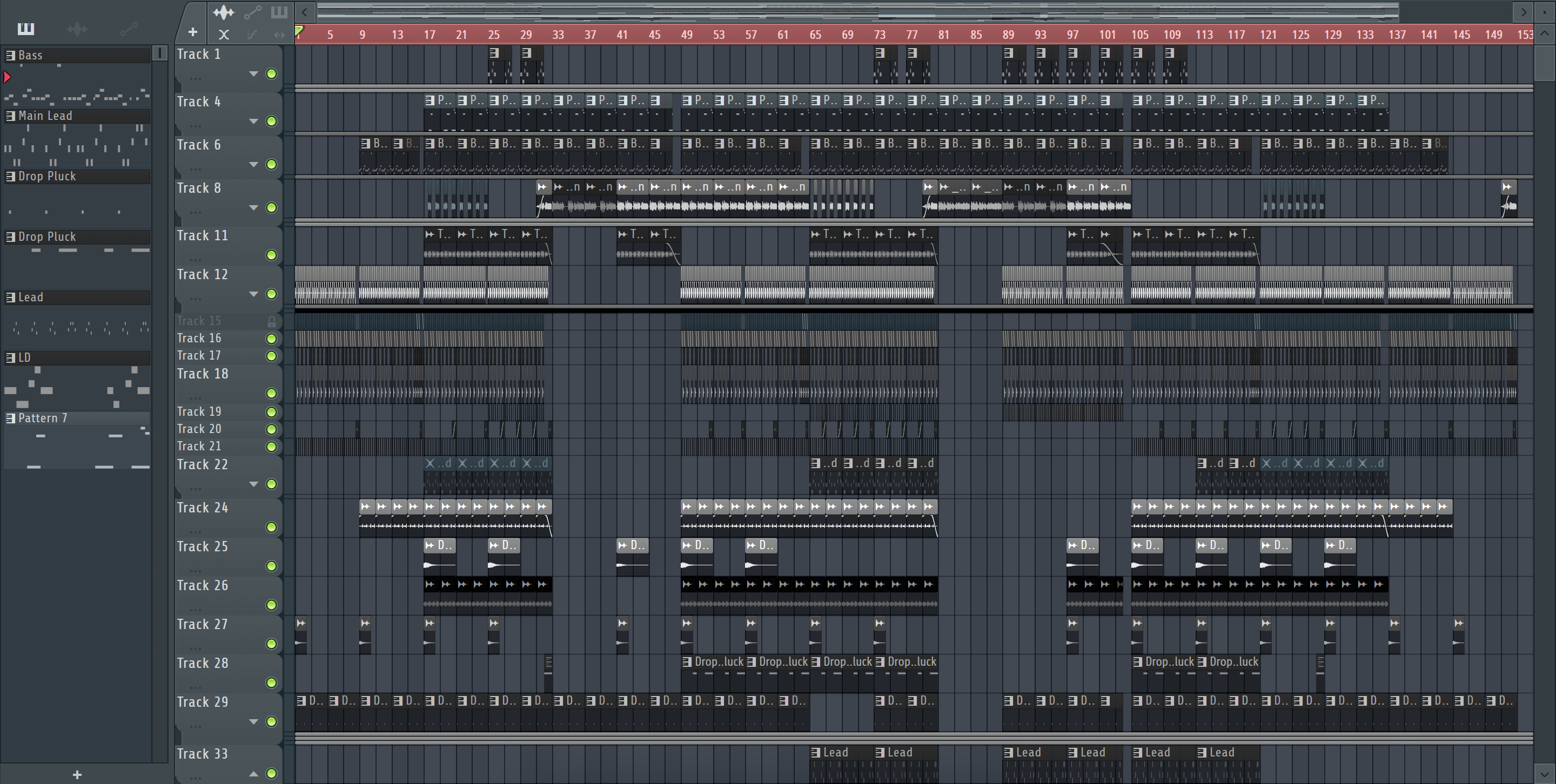The height and width of the screenshot is (784, 1556).
Task: Click the piano icon beside Pattern 7
Action: pyautogui.click(x=10, y=418)
